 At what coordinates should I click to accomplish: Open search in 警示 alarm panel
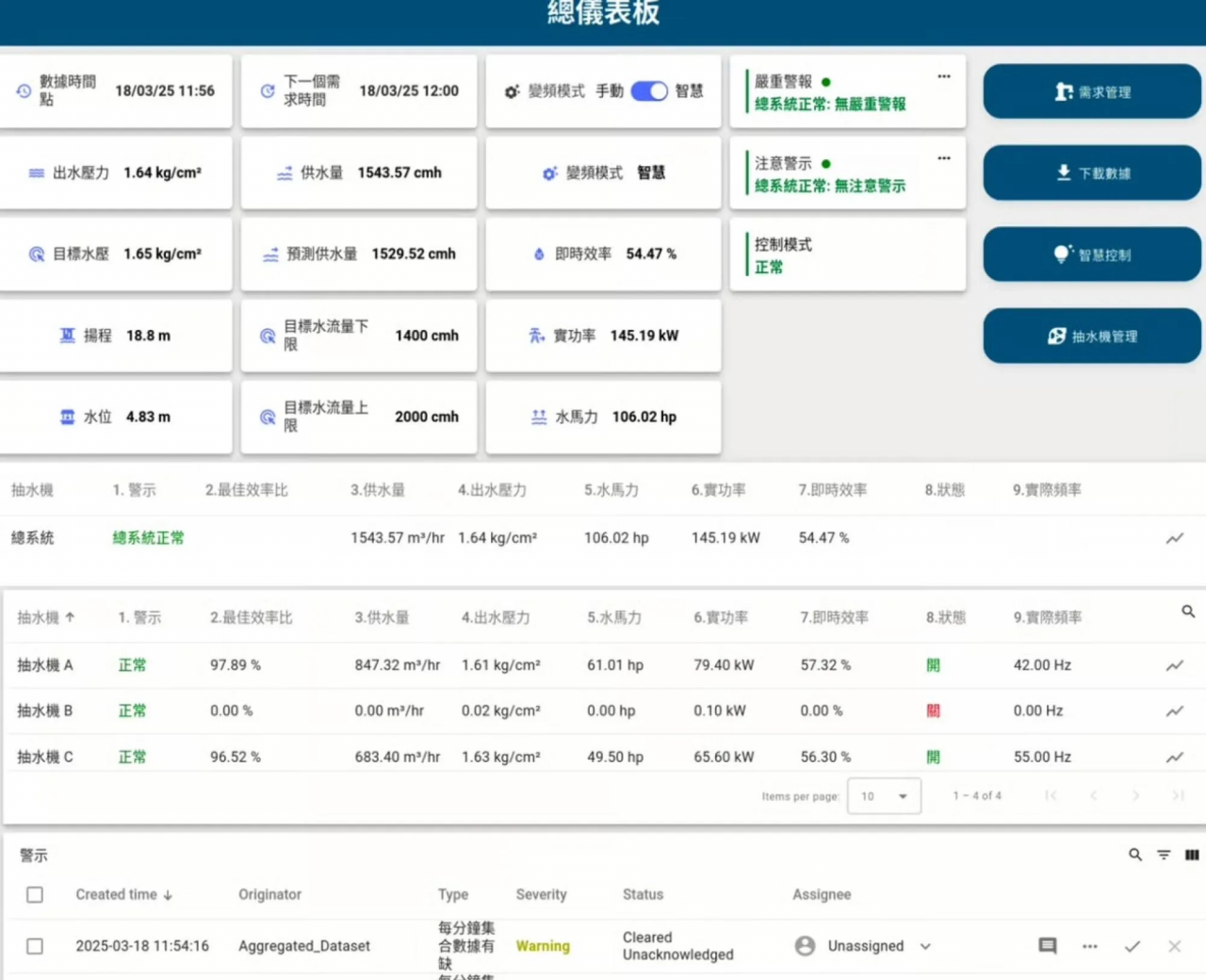[x=1135, y=855]
